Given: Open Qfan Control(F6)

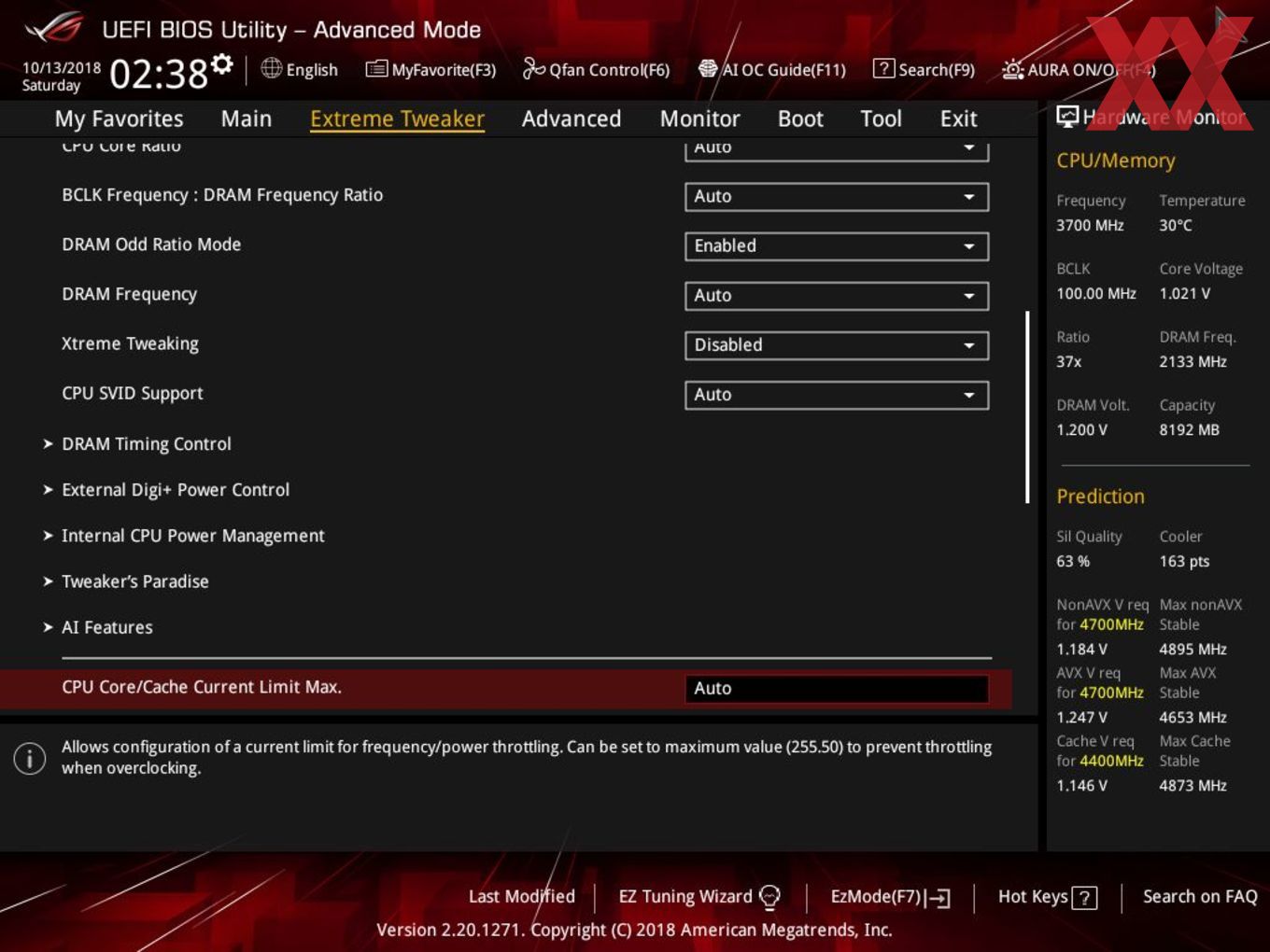Looking at the screenshot, I should 596,69.
